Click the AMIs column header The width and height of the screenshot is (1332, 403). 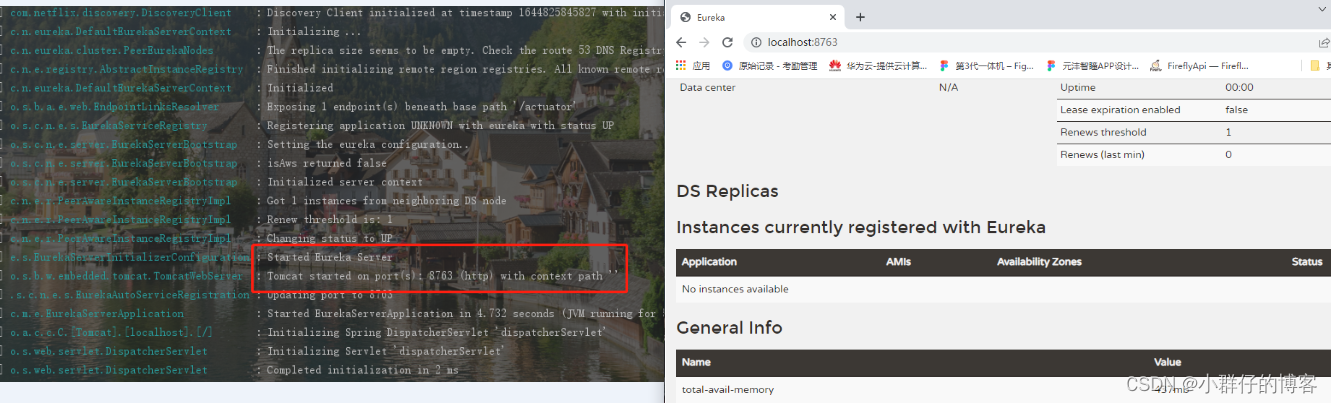coord(898,262)
